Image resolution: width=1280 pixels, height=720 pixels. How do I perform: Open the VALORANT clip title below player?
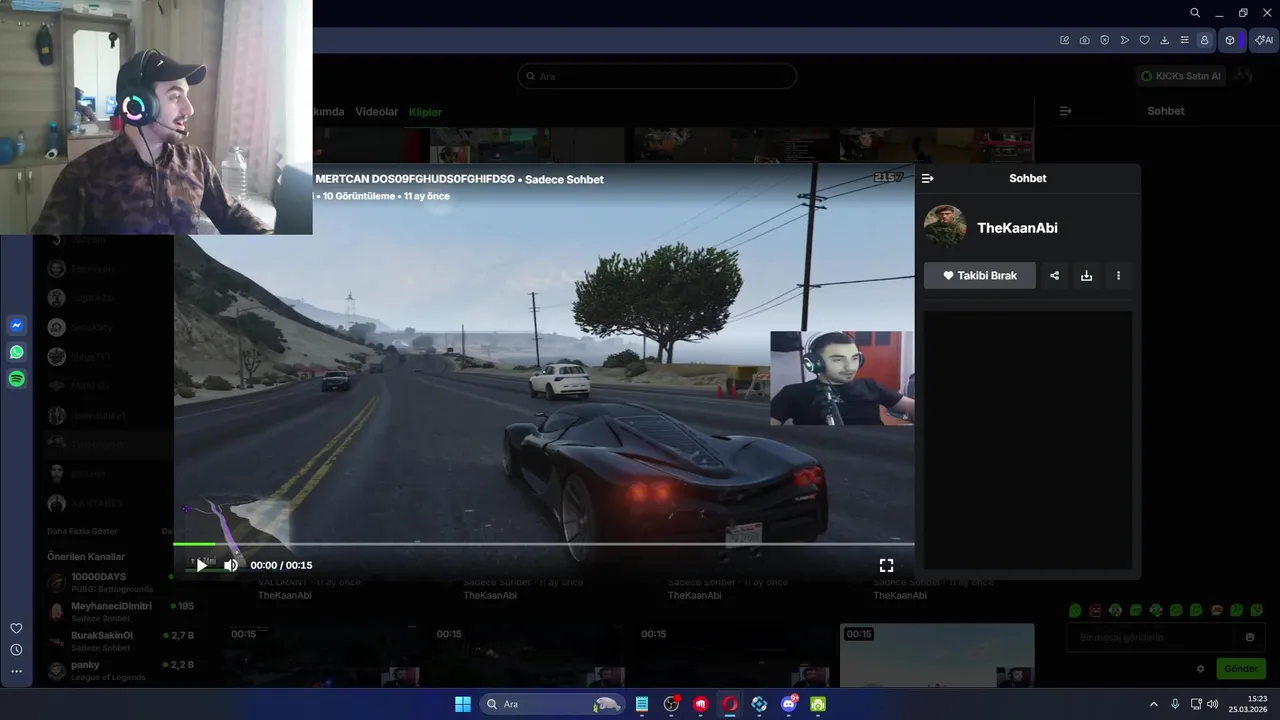pyautogui.click(x=309, y=582)
